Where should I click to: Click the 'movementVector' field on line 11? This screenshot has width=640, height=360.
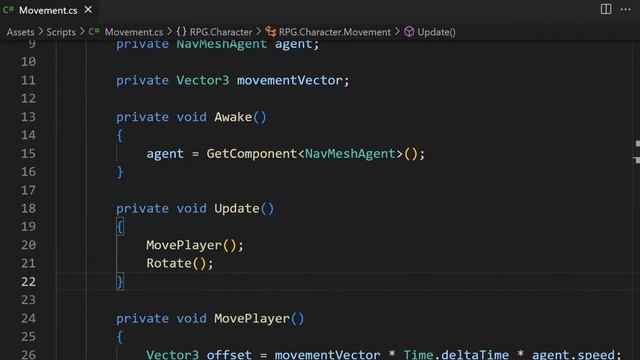click(290, 80)
